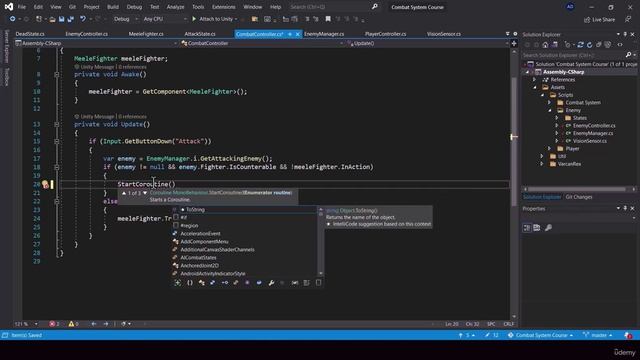Expand the States folder

click(x=557, y=118)
